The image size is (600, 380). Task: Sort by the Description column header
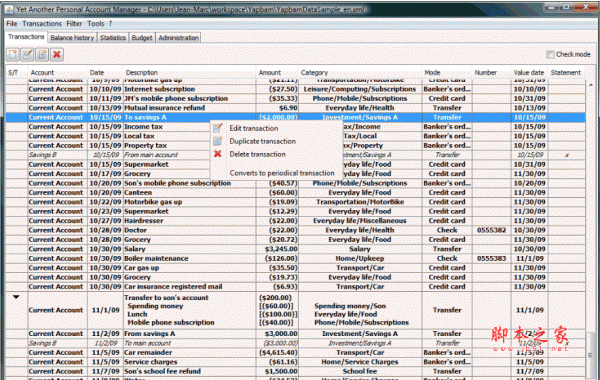(189, 72)
